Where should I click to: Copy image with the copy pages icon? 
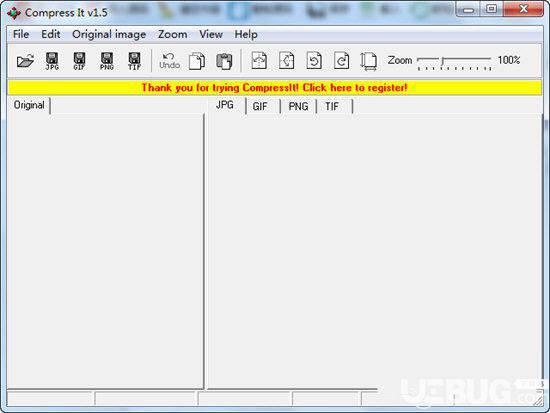tap(197, 61)
